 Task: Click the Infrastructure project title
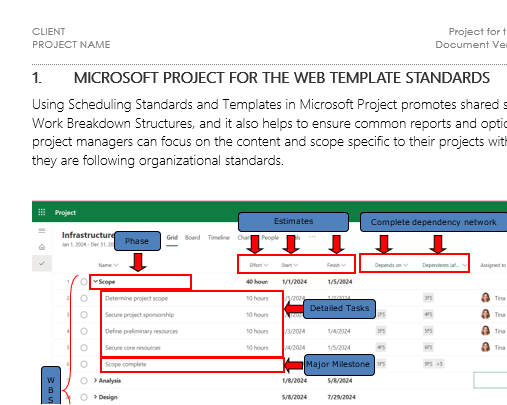(x=88, y=235)
